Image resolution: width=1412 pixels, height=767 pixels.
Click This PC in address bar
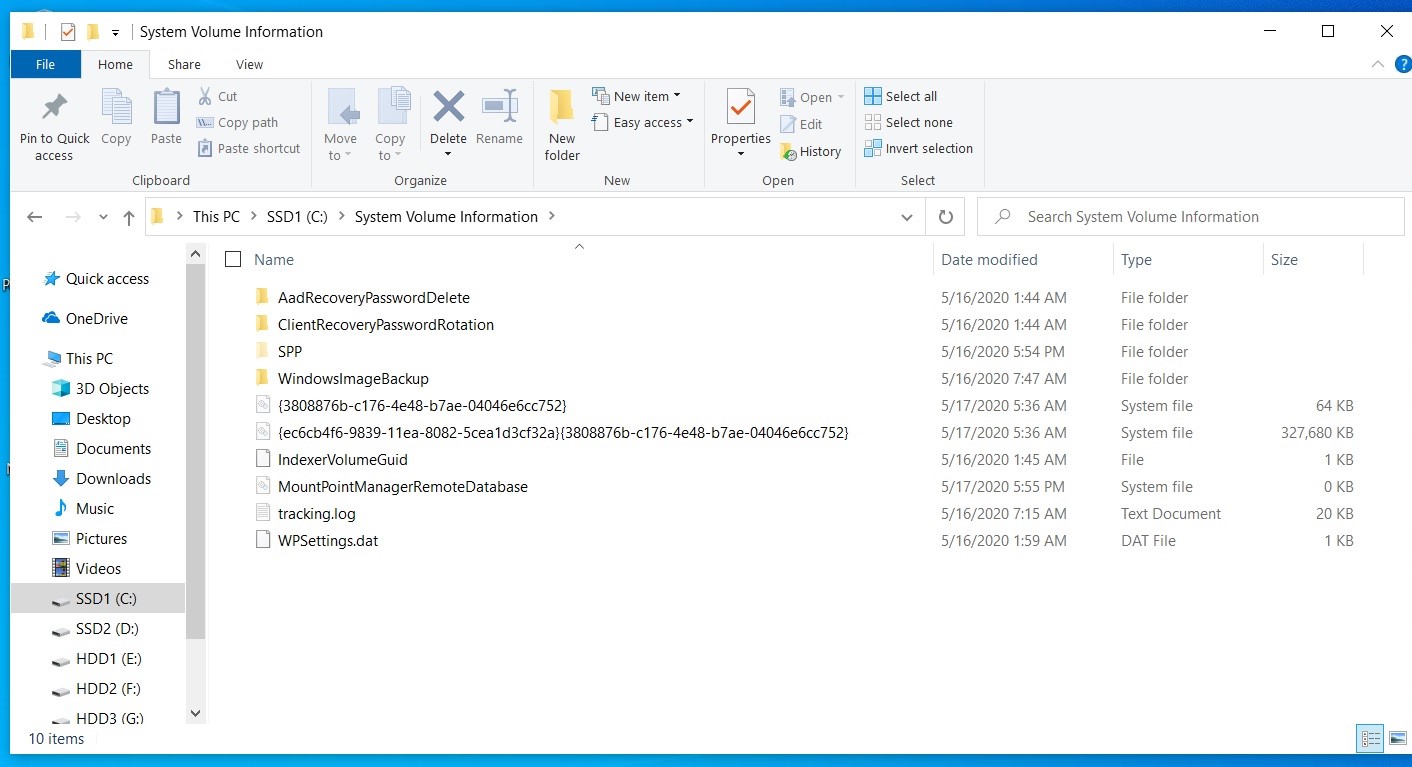[216, 217]
